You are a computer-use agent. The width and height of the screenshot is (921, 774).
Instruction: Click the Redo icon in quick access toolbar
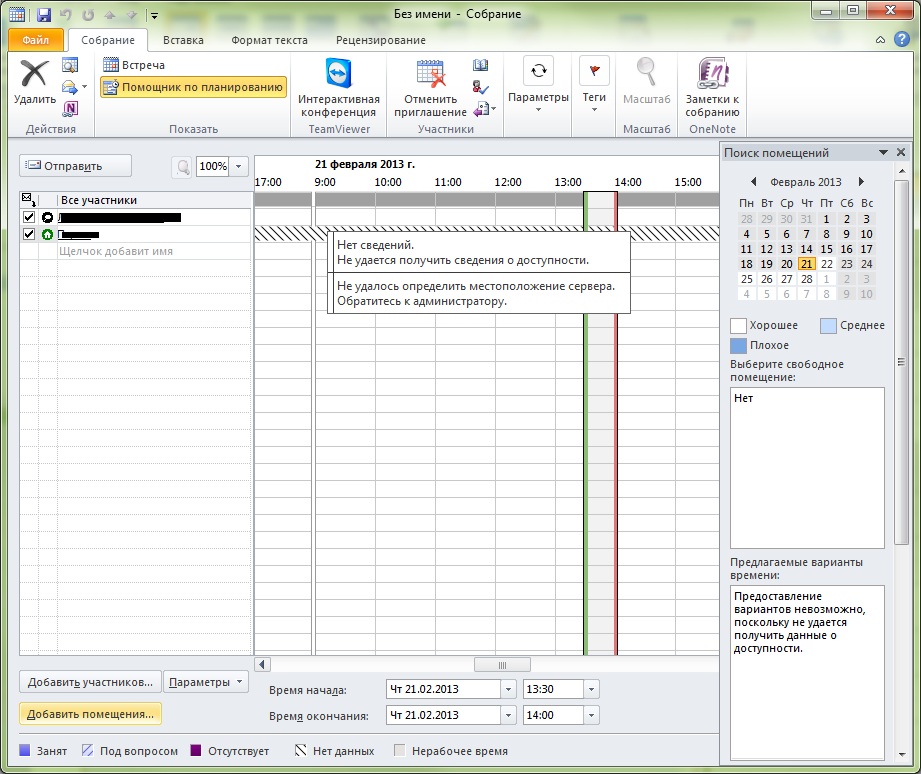click(88, 15)
